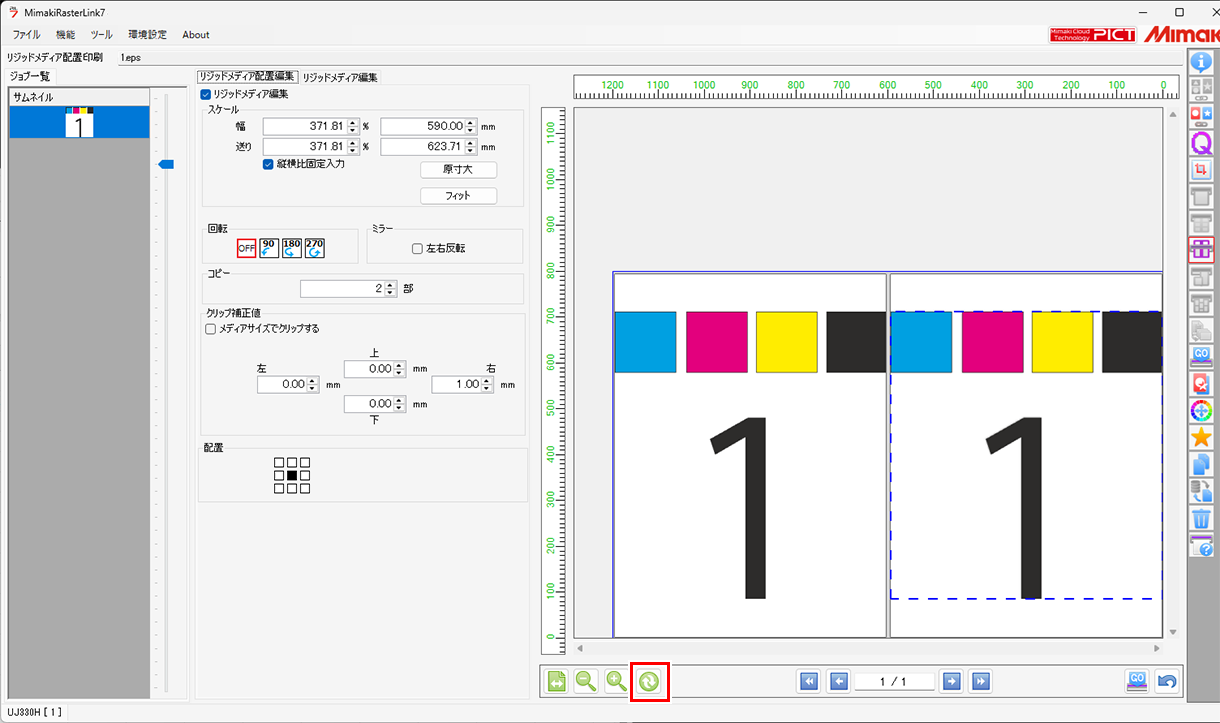Click the thumbnail size slider handle
This screenshot has width=1220, height=723.
166,164
